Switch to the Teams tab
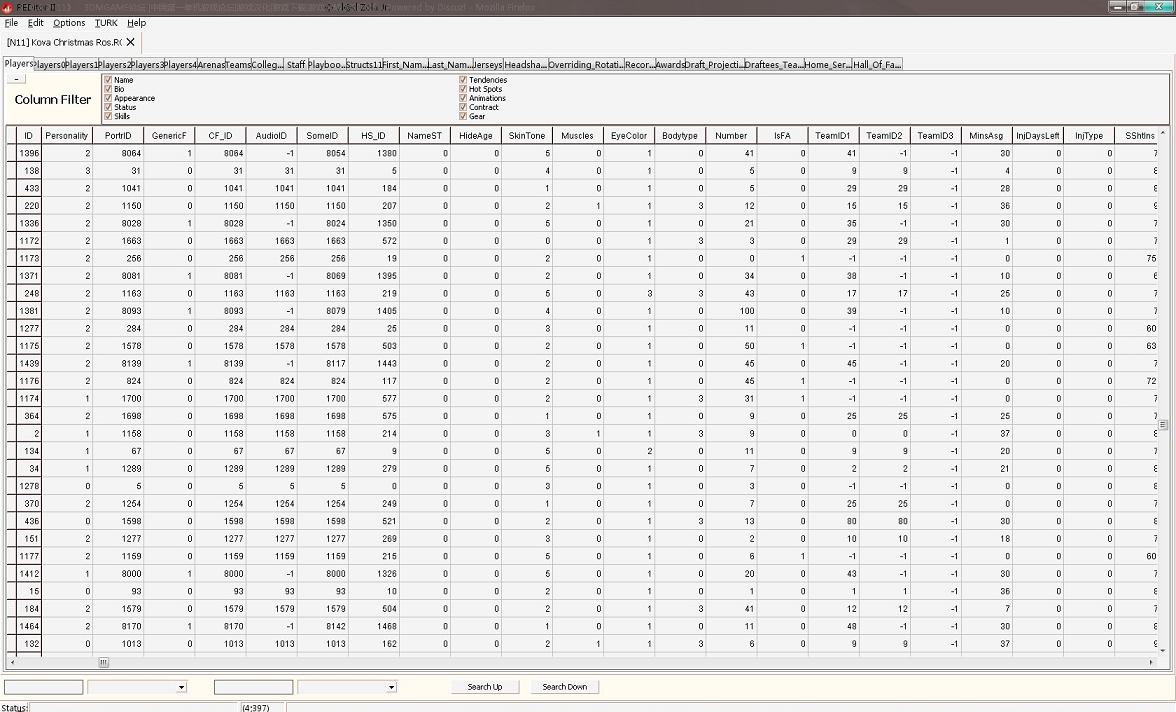 [x=238, y=65]
